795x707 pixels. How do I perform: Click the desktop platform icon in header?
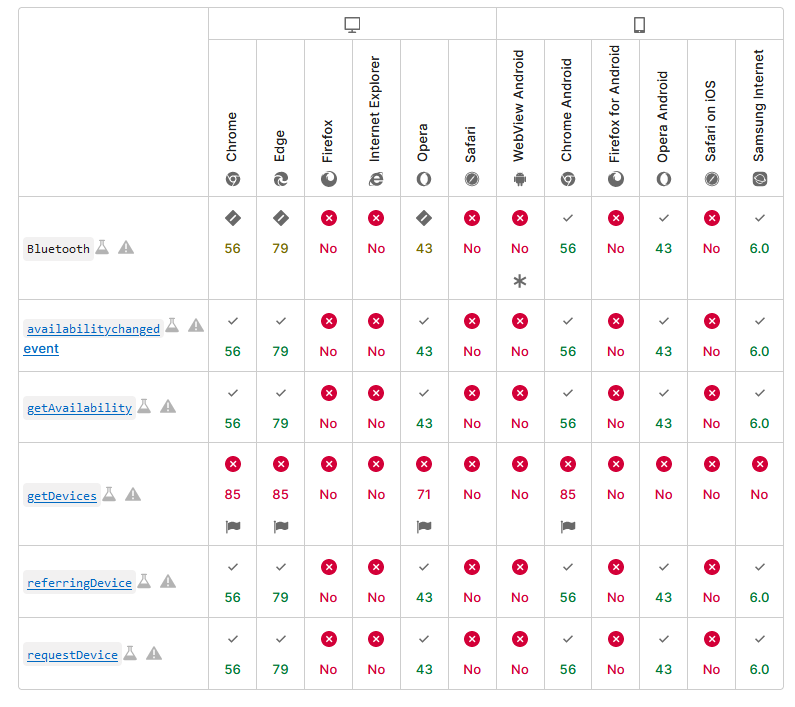click(352, 25)
